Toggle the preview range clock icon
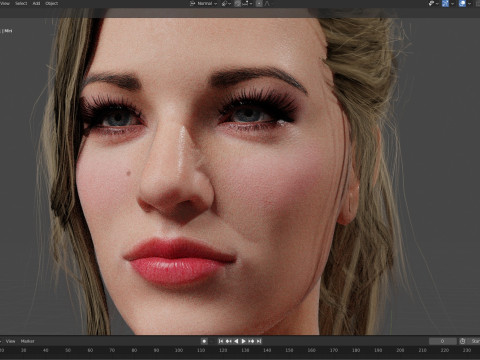 (x=463, y=341)
